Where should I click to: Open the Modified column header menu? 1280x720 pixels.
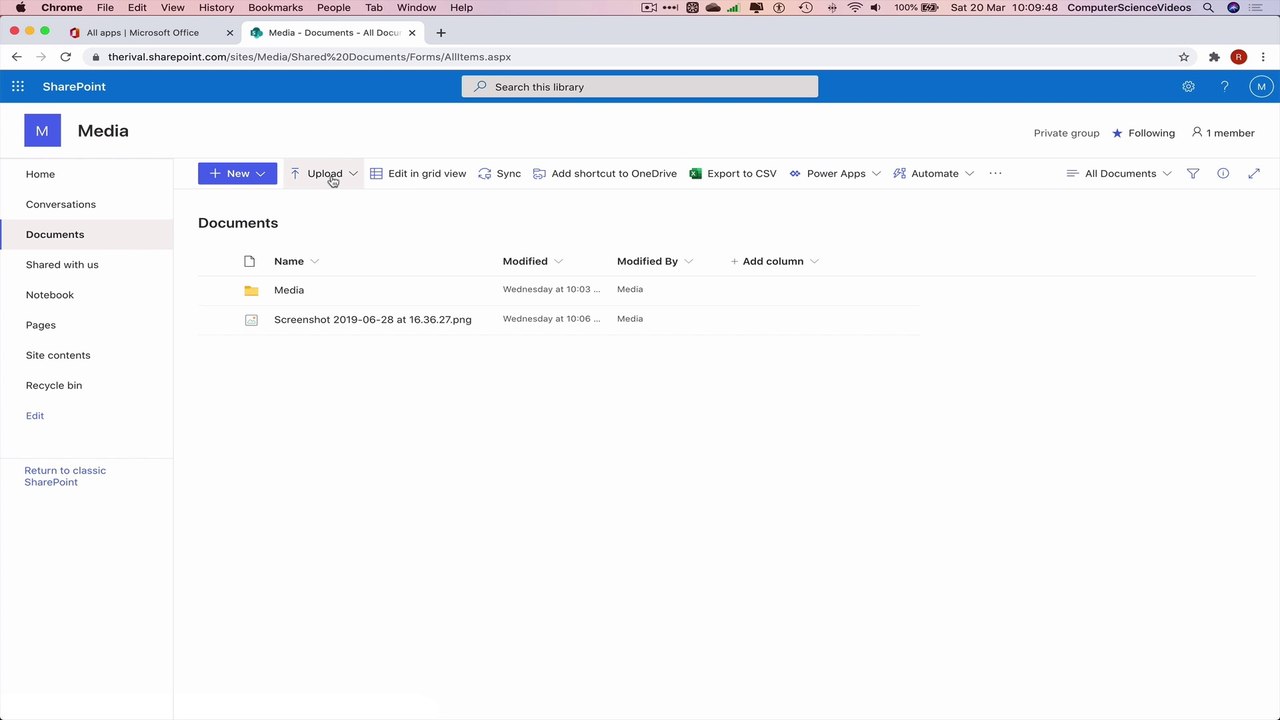pyautogui.click(x=533, y=261)
